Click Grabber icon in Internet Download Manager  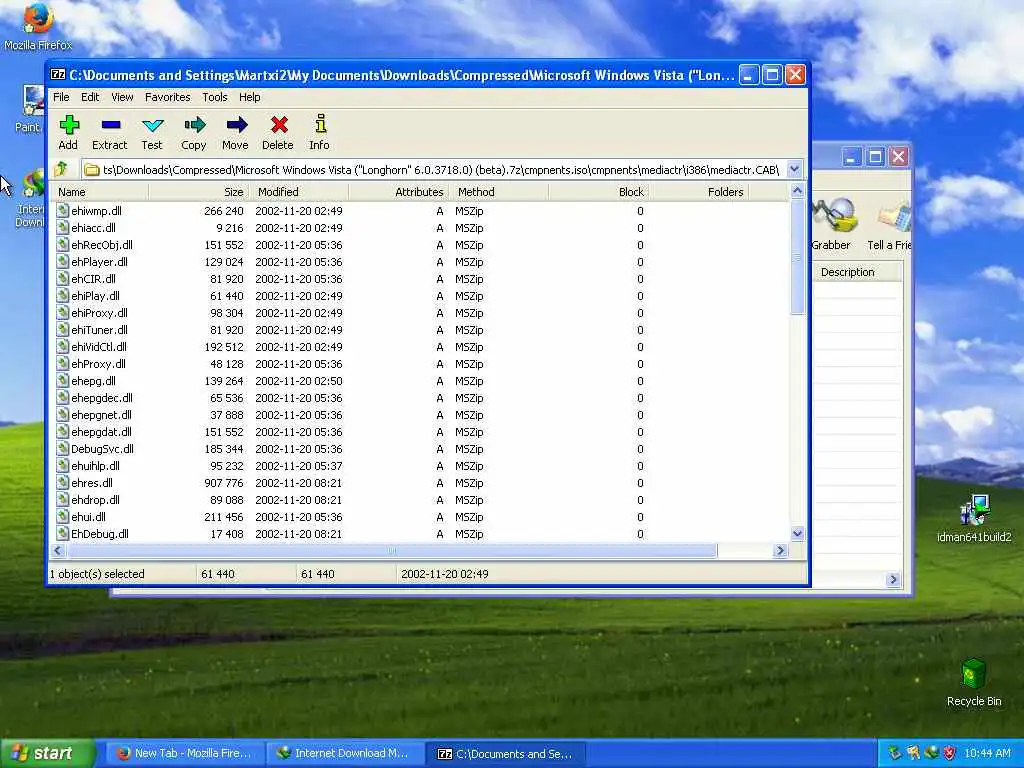click(x=834, y=216)
